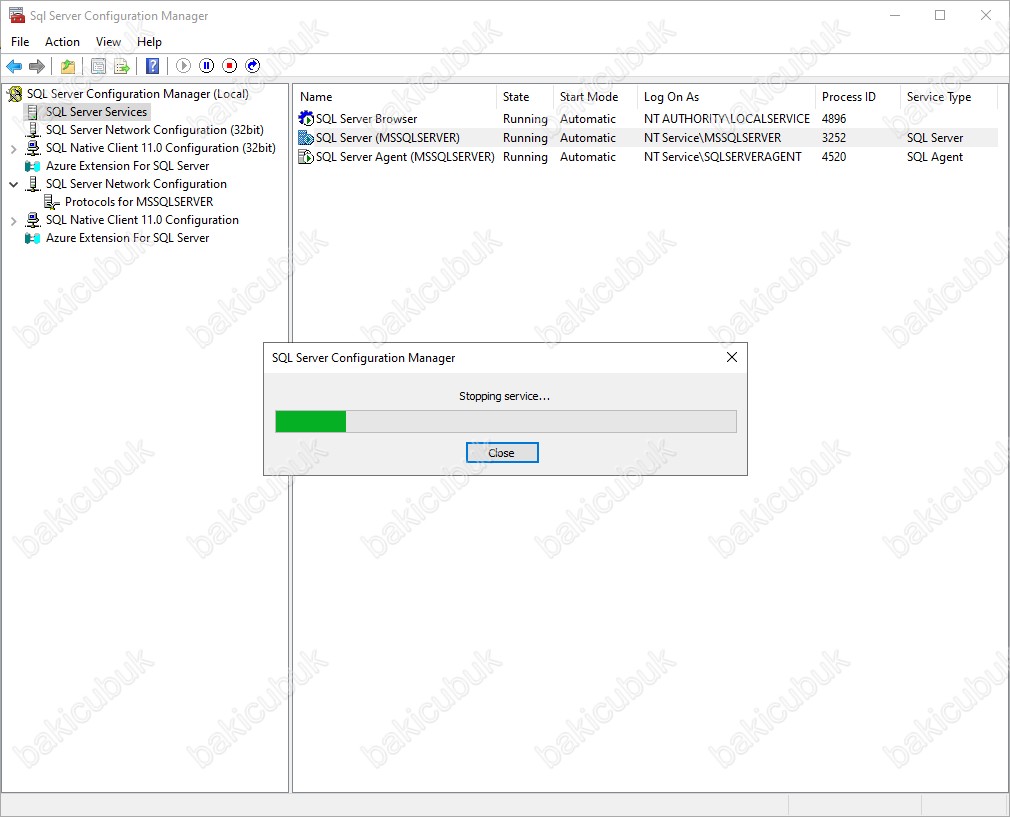Click the SQL Server Agent service icon
Viewport: 1010px width, 817px height.
click(x=306, y=157)
